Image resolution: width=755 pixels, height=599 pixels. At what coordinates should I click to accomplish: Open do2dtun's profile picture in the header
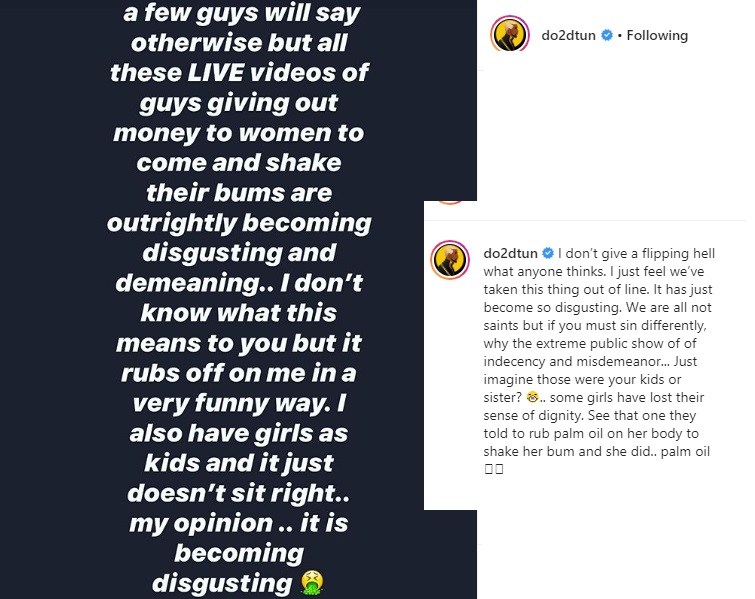[509, 36]
